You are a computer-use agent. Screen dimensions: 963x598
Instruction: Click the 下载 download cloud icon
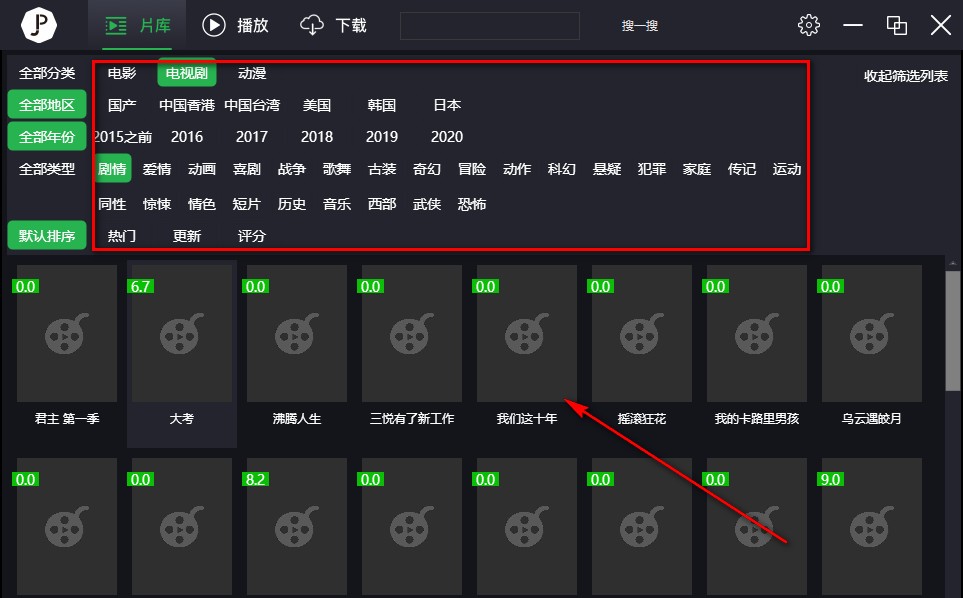click(x=311, y=25)
